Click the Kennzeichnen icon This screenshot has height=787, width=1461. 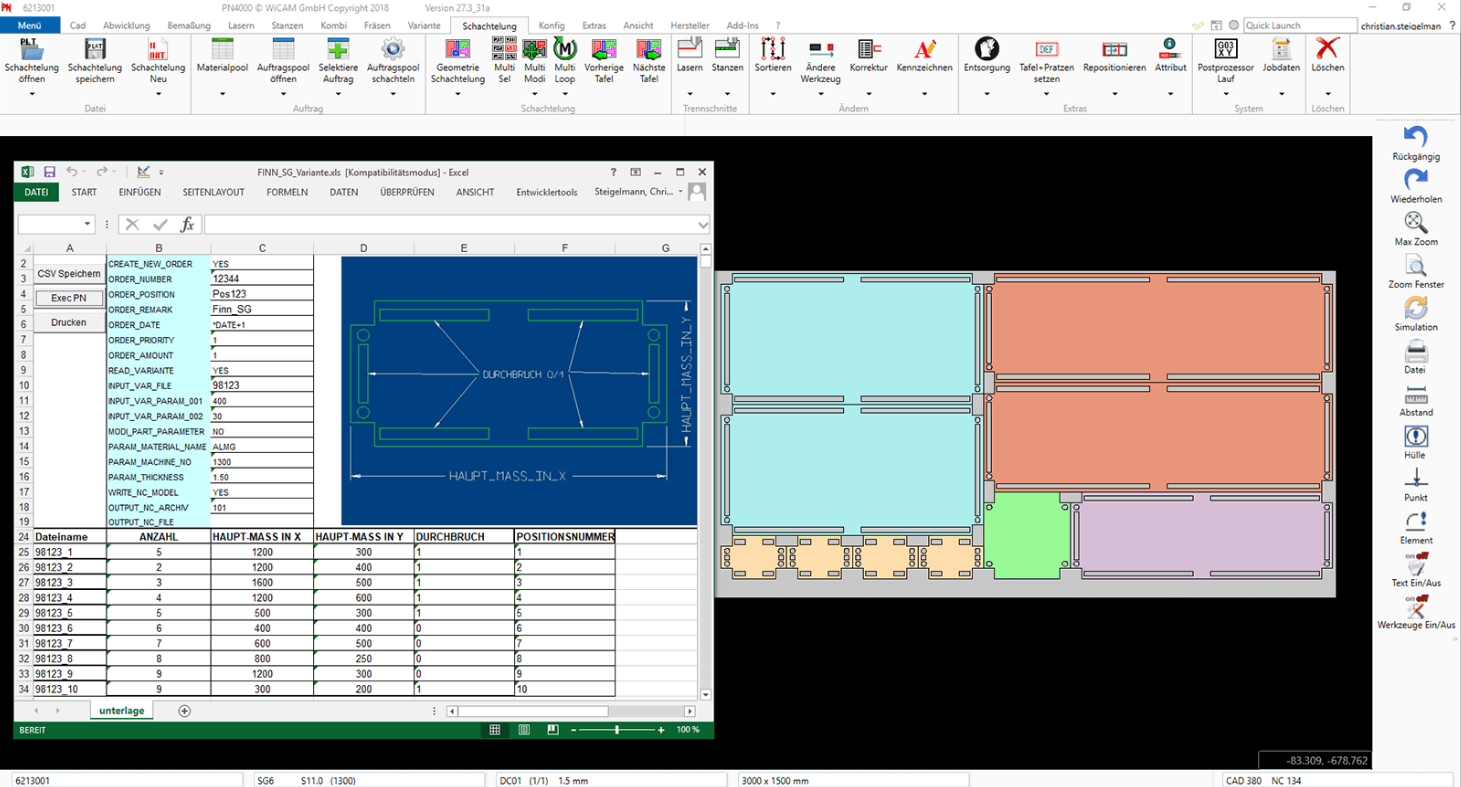coord(925,48)
